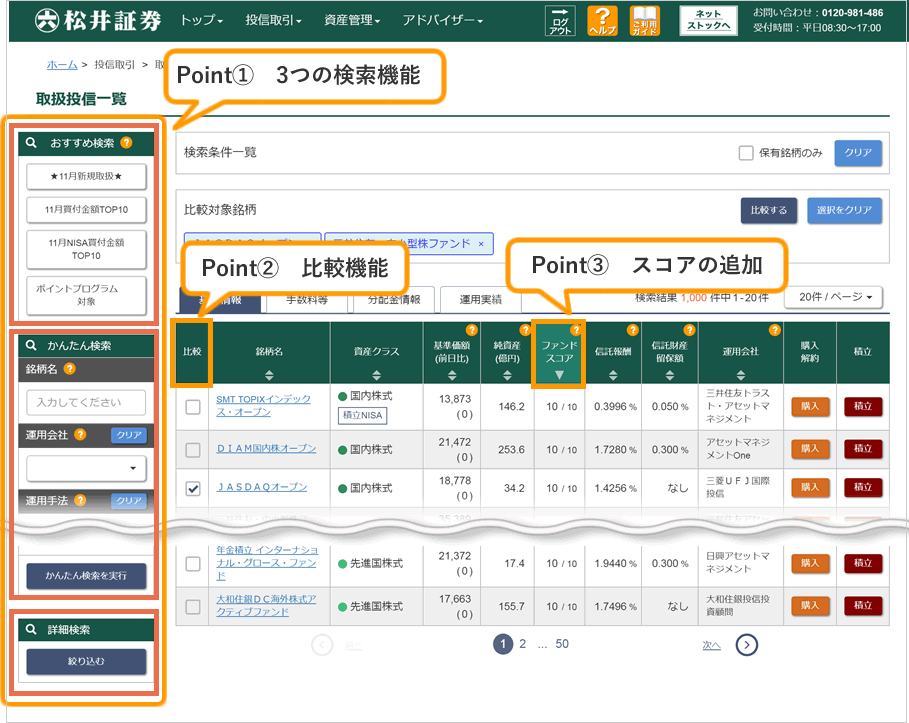The width and height of the screenshot is (909, 723).
Task: Sort by 信託報酬 using sort arrows
Action: (x=613, y=375)
